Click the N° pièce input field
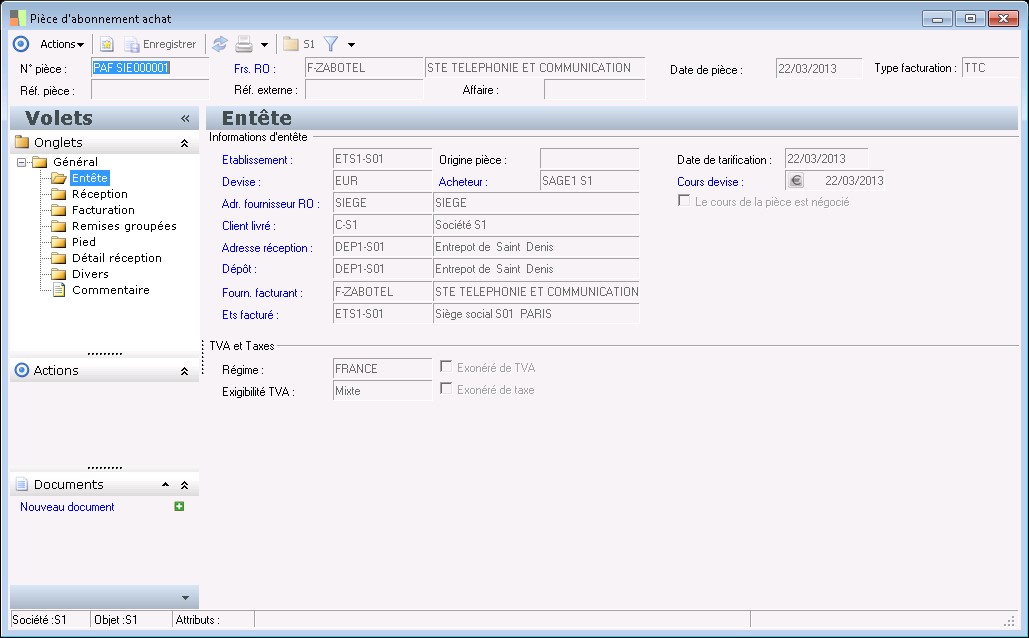 (148, 68)
